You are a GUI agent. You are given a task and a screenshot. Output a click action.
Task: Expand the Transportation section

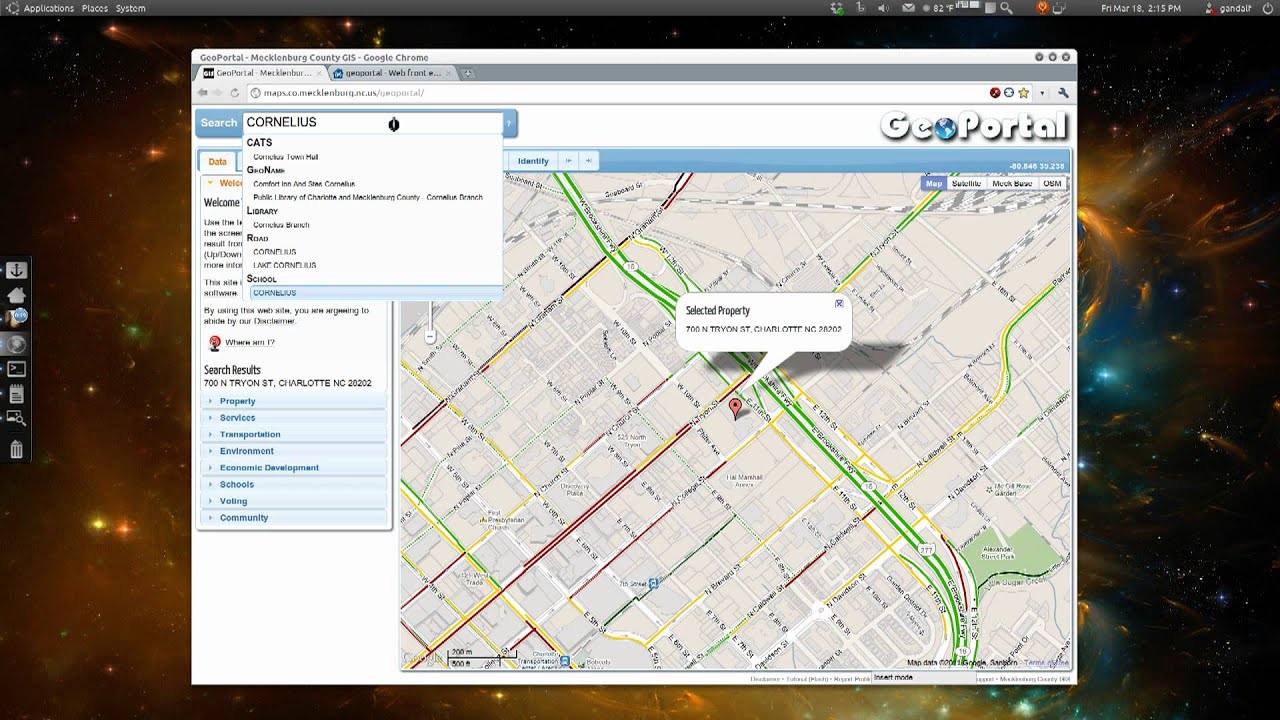pos(293,434)
